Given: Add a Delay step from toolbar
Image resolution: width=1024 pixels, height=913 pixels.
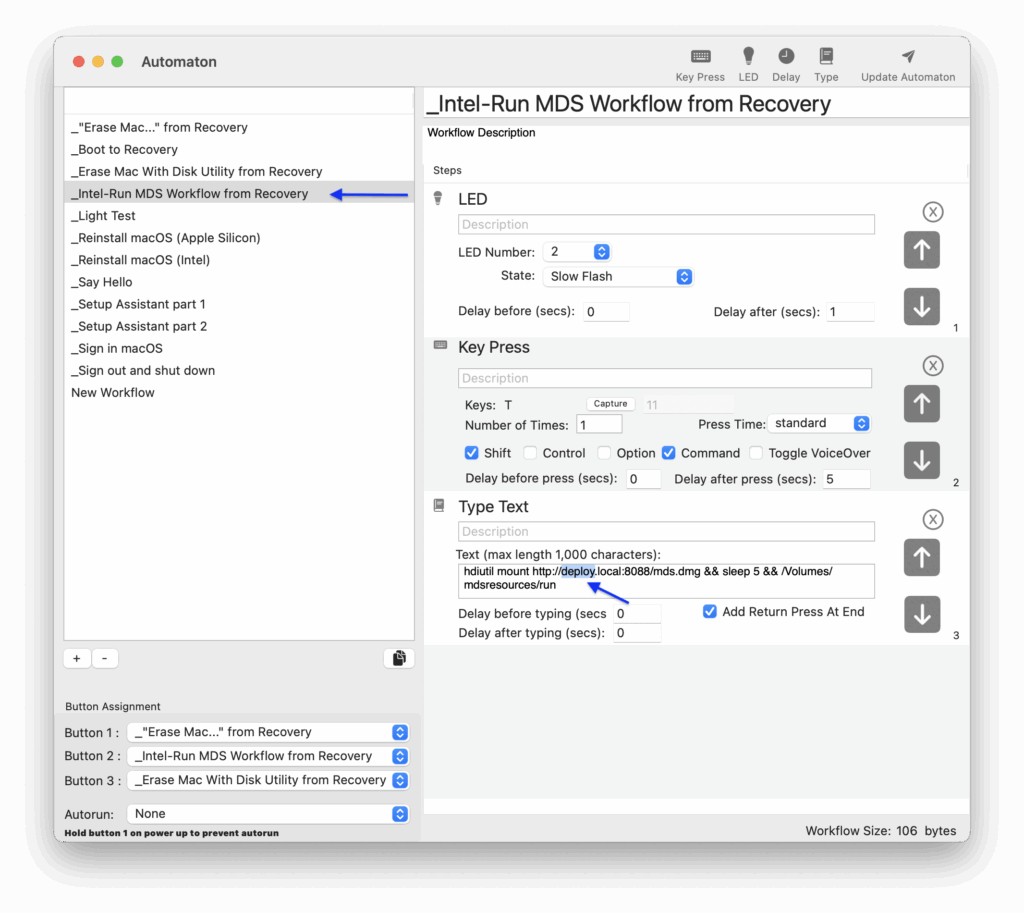Looking at the screenshot, I should click(x=786, y=65).
